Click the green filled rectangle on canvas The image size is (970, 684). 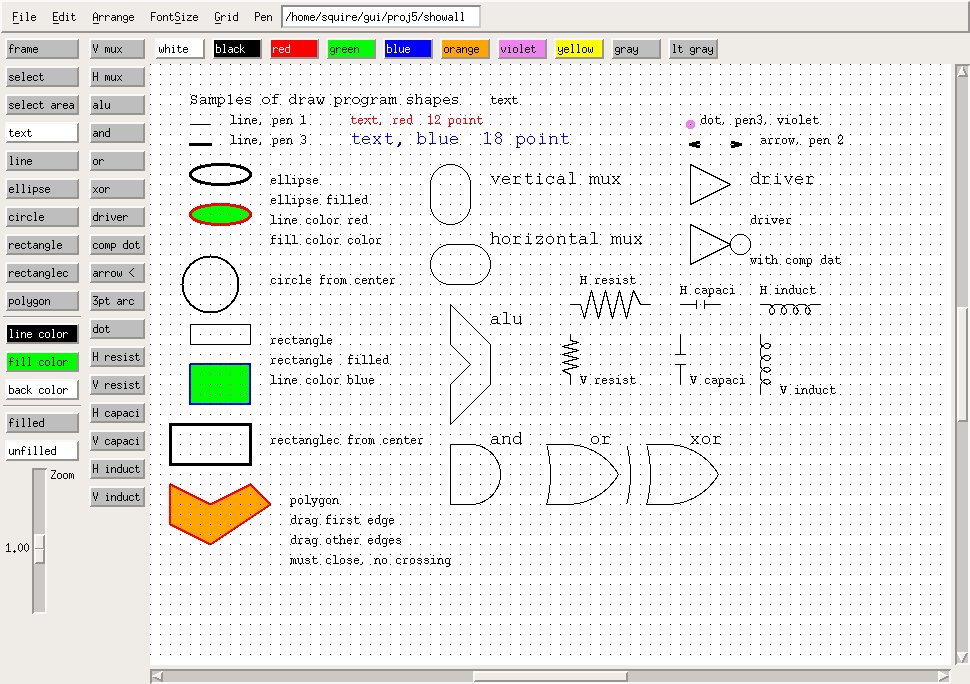pos(220,384)
